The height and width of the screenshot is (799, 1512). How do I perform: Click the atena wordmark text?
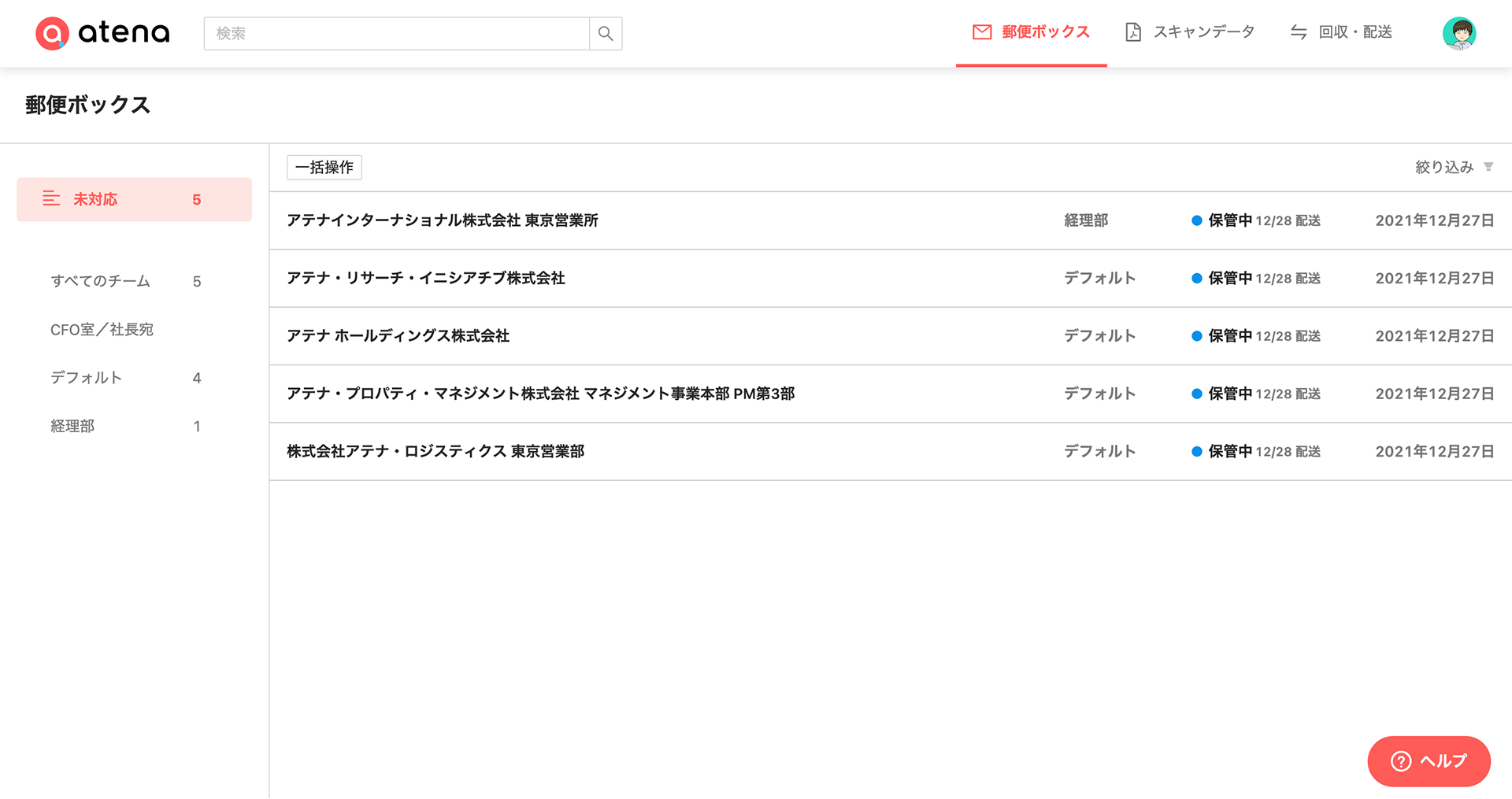click(x=124, y=33)
